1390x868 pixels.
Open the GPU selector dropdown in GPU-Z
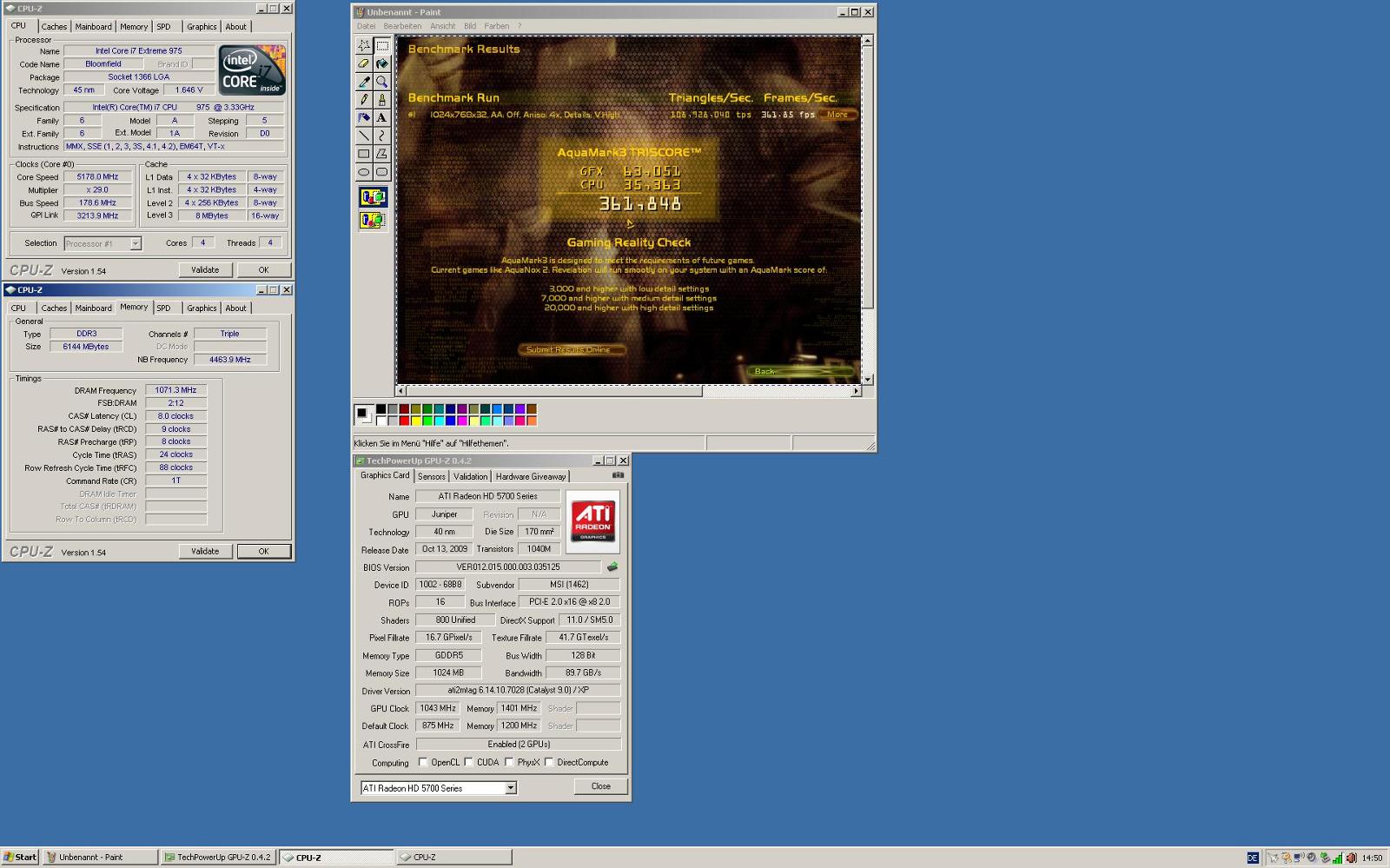511,788
